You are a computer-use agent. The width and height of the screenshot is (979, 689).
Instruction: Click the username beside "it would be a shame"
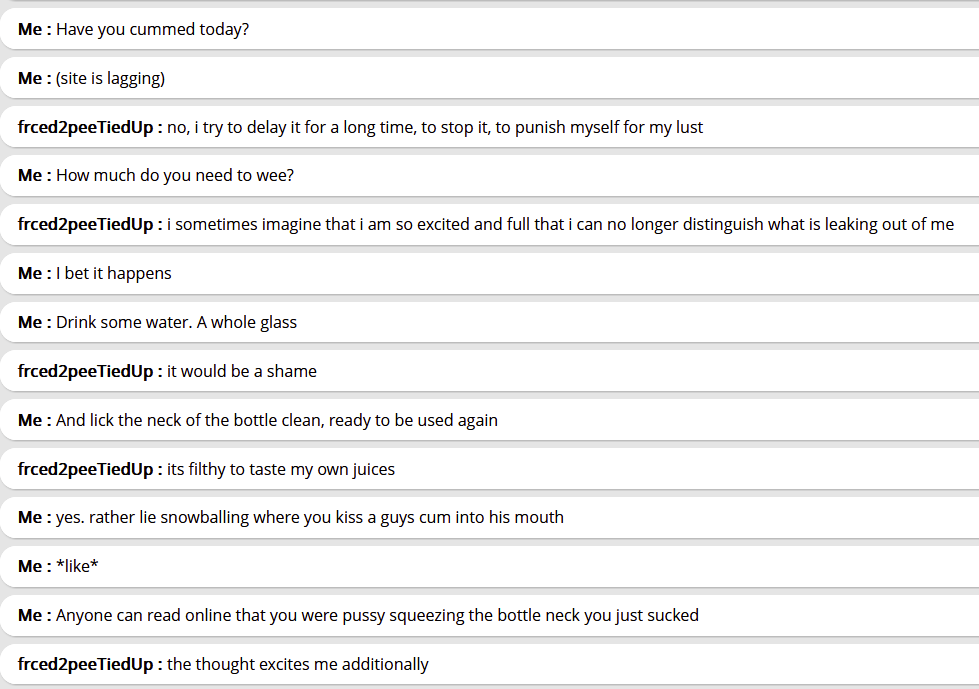coord(86,371)
